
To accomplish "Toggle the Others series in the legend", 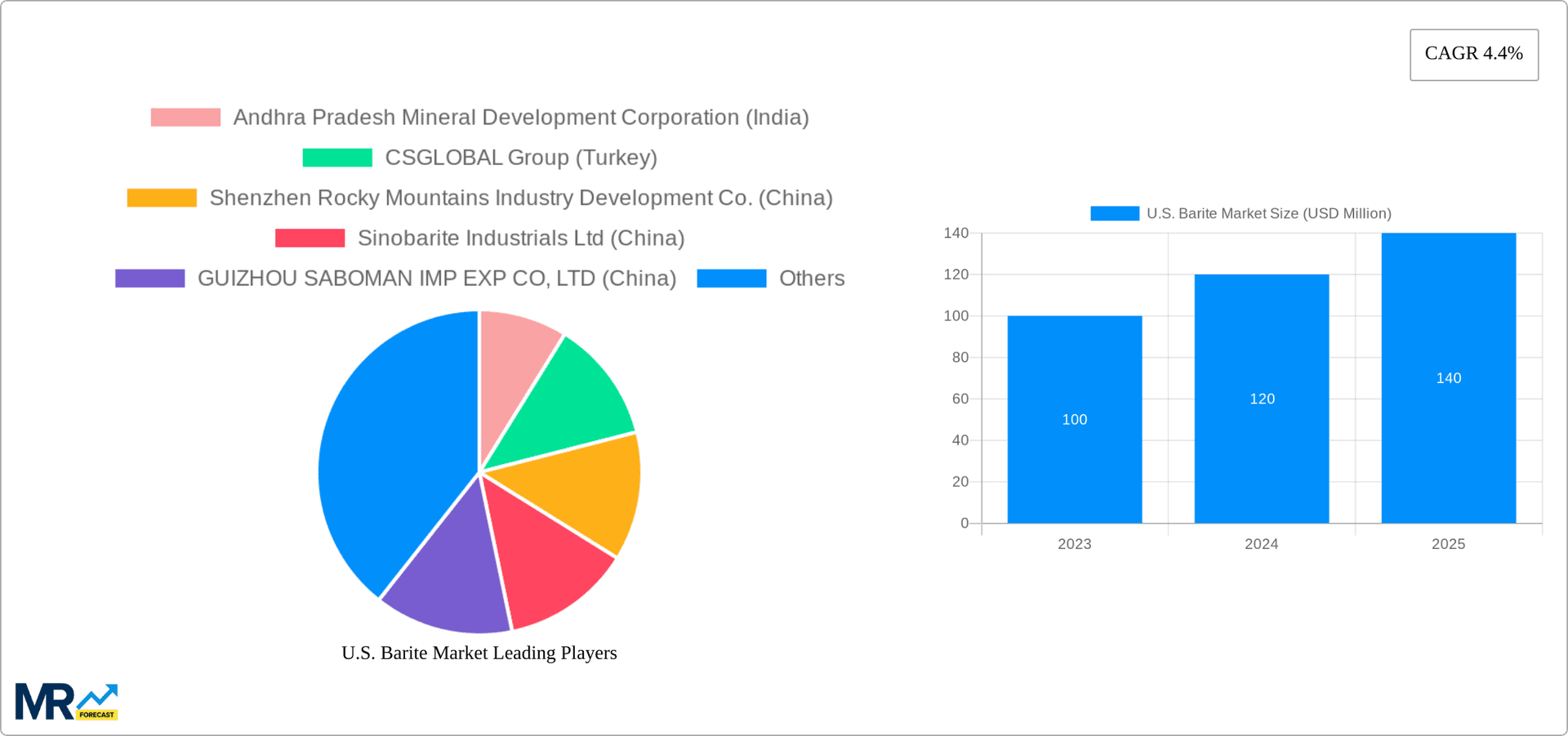I will coord(811,278).
